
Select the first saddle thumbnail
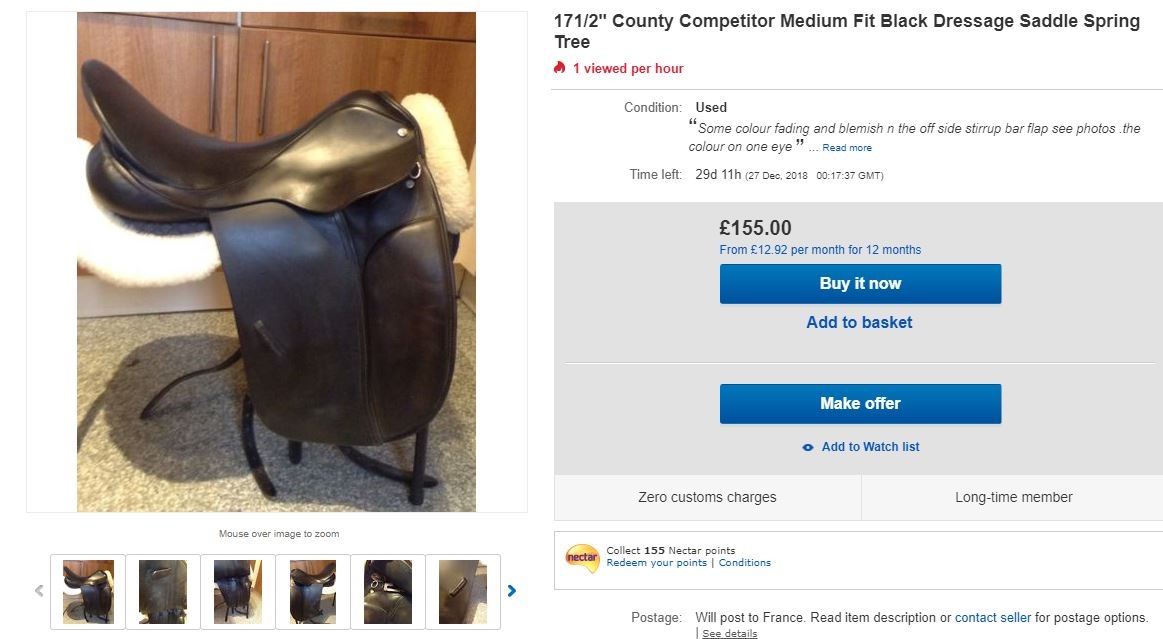click(88, 592)
